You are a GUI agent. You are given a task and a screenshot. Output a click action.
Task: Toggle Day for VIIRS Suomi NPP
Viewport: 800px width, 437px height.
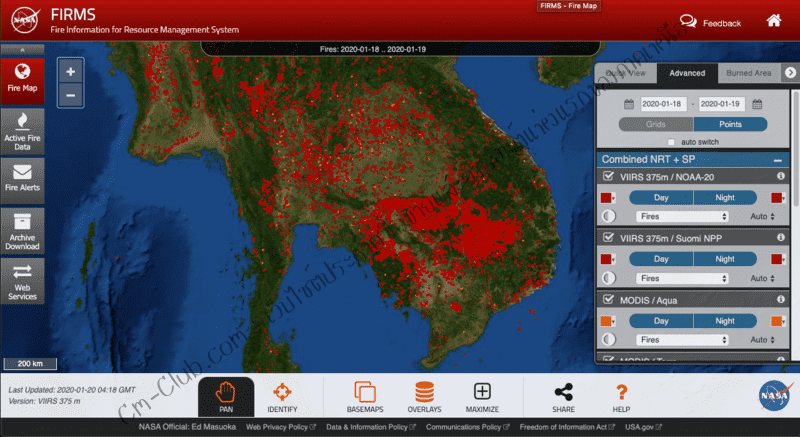(x=661, y=259)
